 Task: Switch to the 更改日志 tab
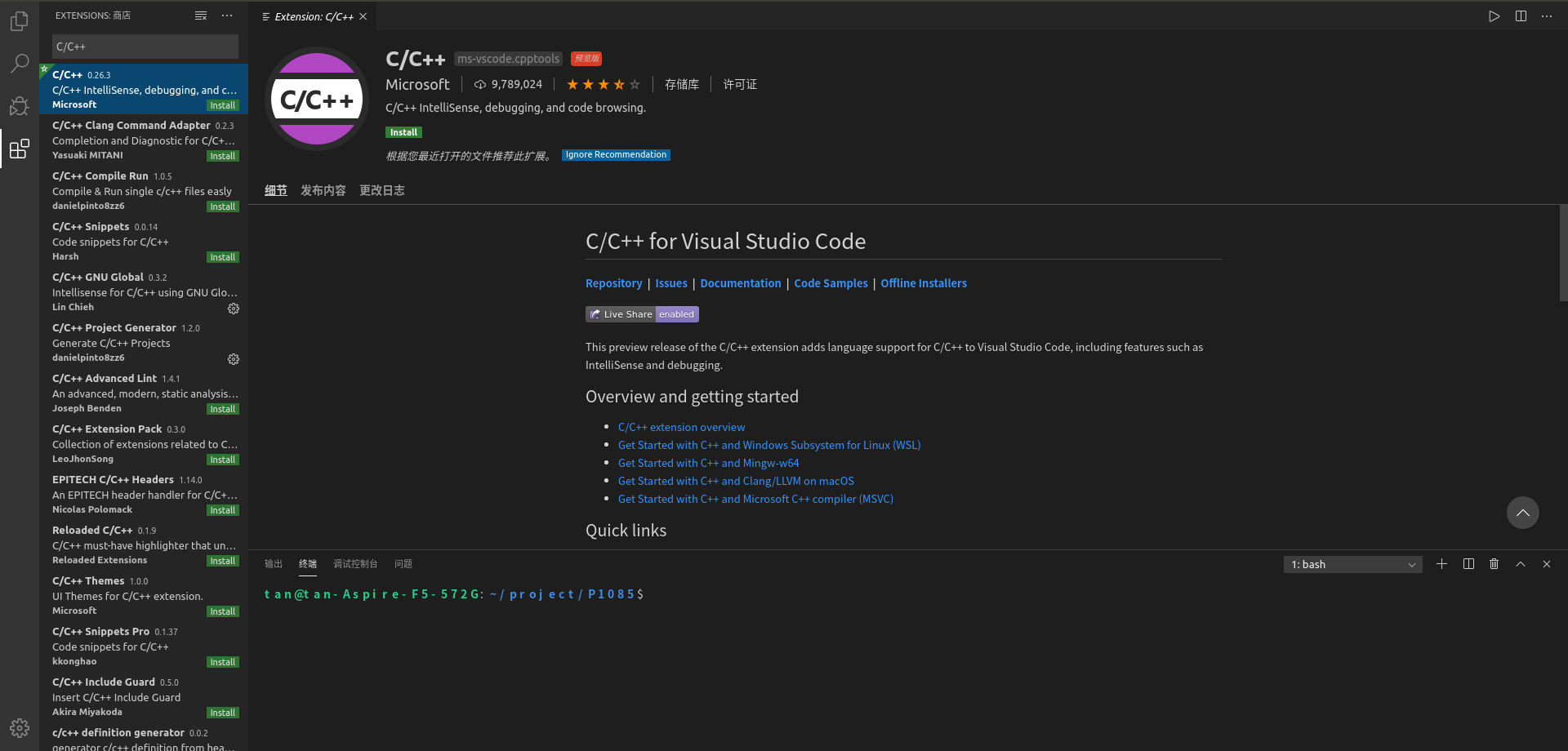tap(381, 189)
